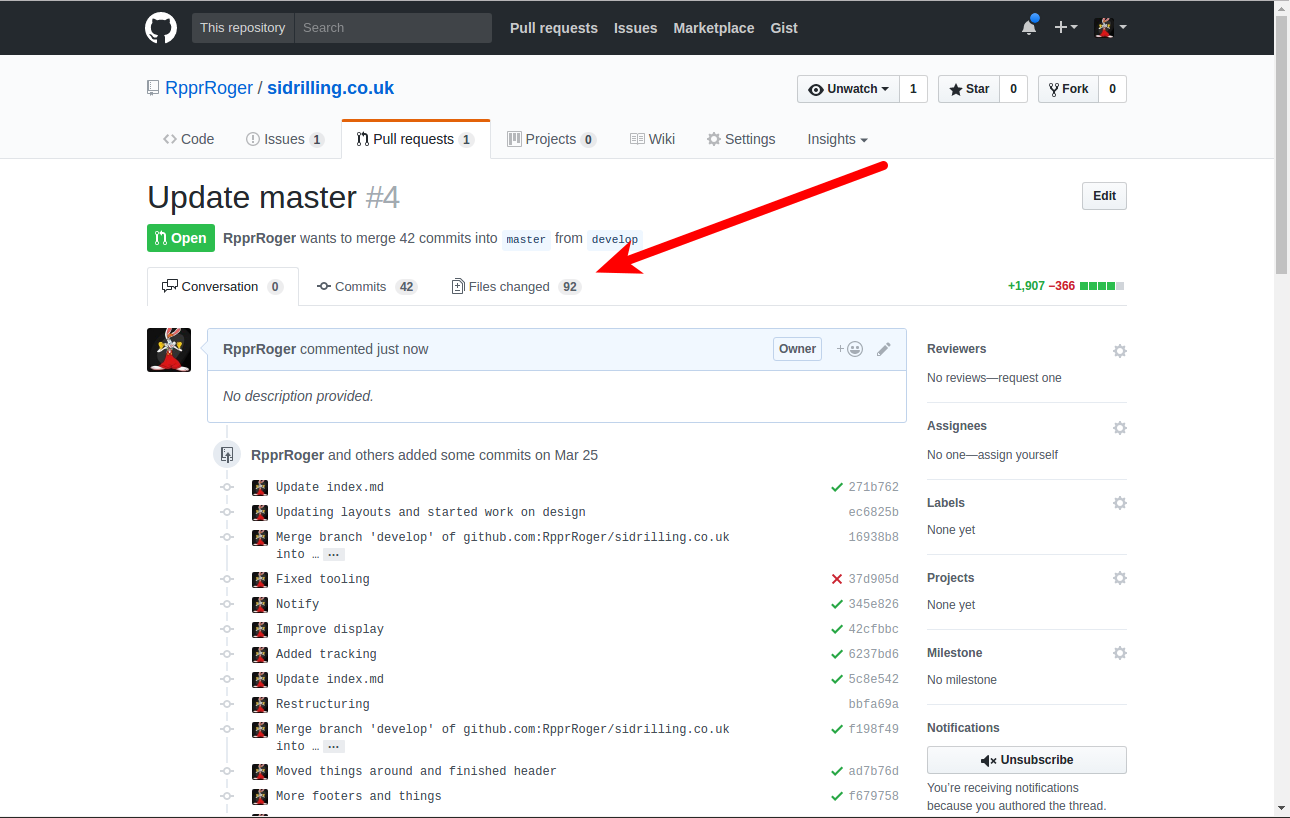The width and height of the screenshot is (1290, 818).
Task: View status check for commit ad7b76d
Action: (x=837, y=771)
